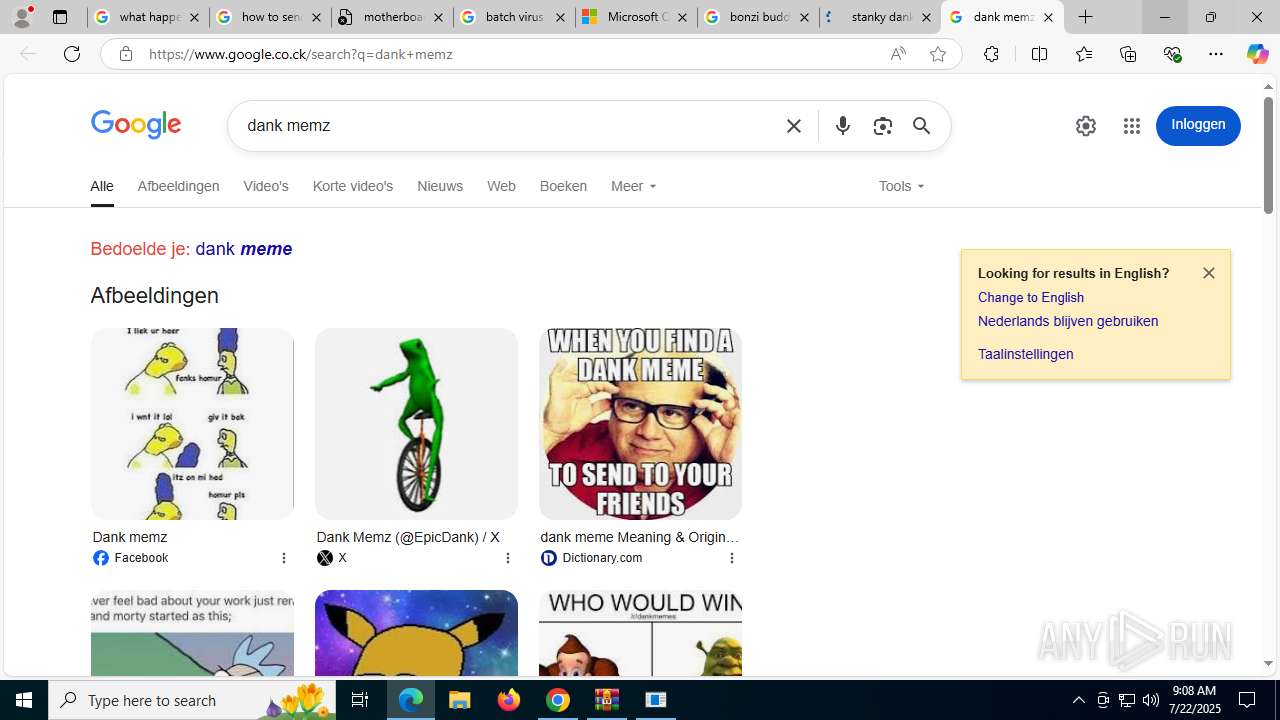Screen dimensions: 1280x720
Task: Close the 'dank memz' tab
Action: [x=1048, y=17]
